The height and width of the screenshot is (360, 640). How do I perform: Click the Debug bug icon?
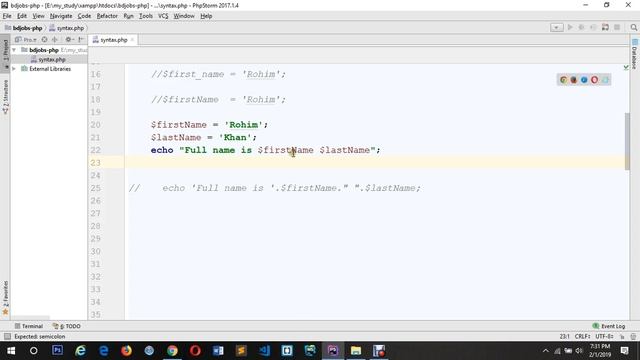582,27
